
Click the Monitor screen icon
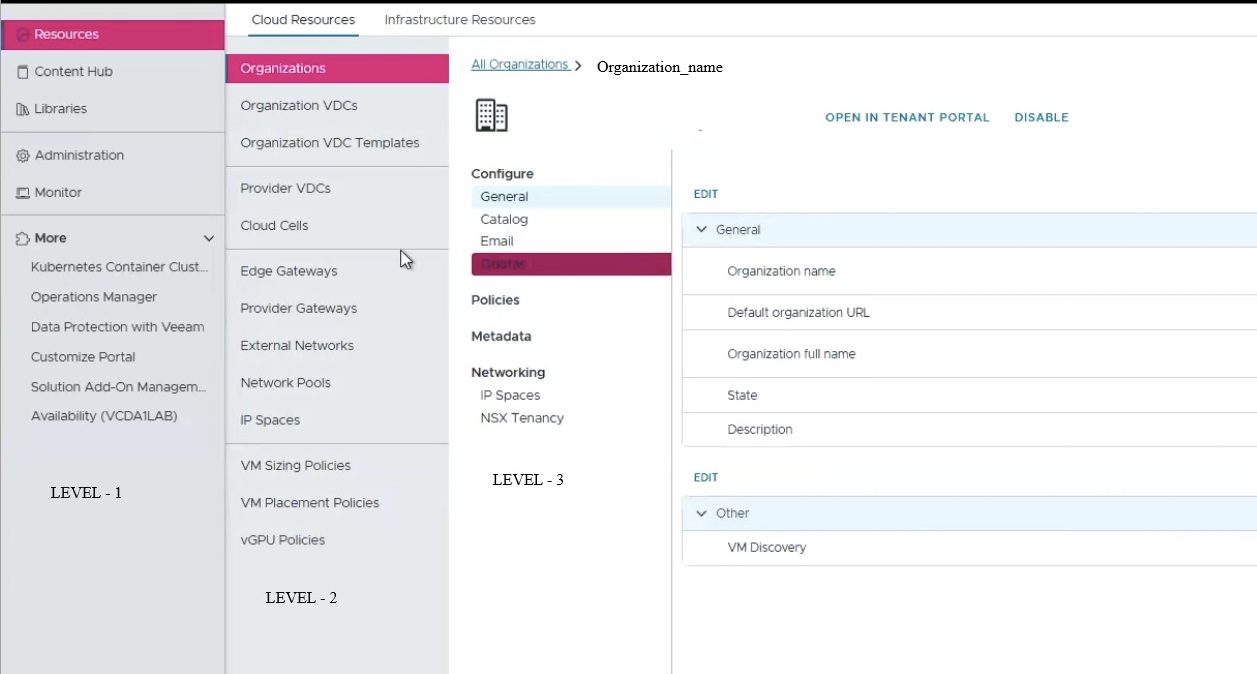(22, 193)
